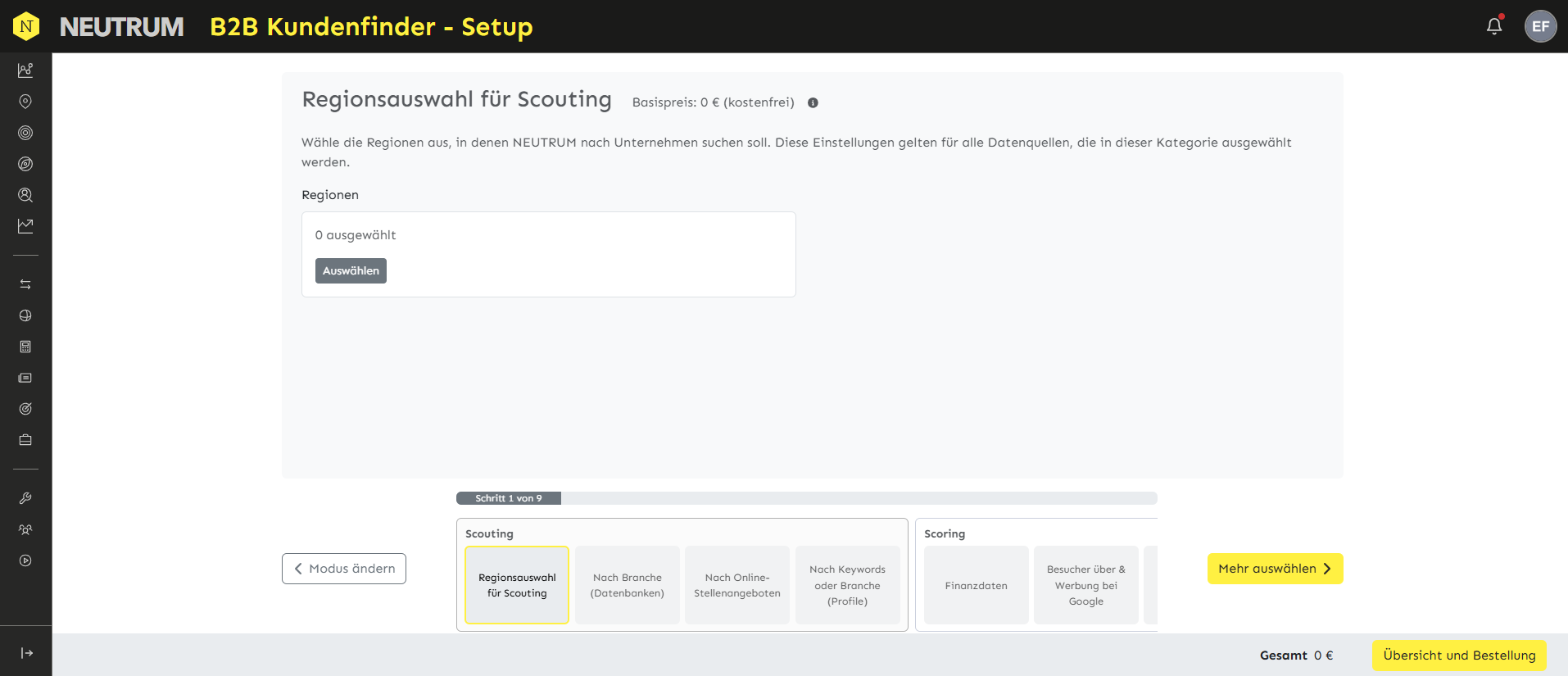Switch to the Finanzdaten scoring step
Image resolution: width=1568 pixels, height=676 pixels.
tap(976, 585)
